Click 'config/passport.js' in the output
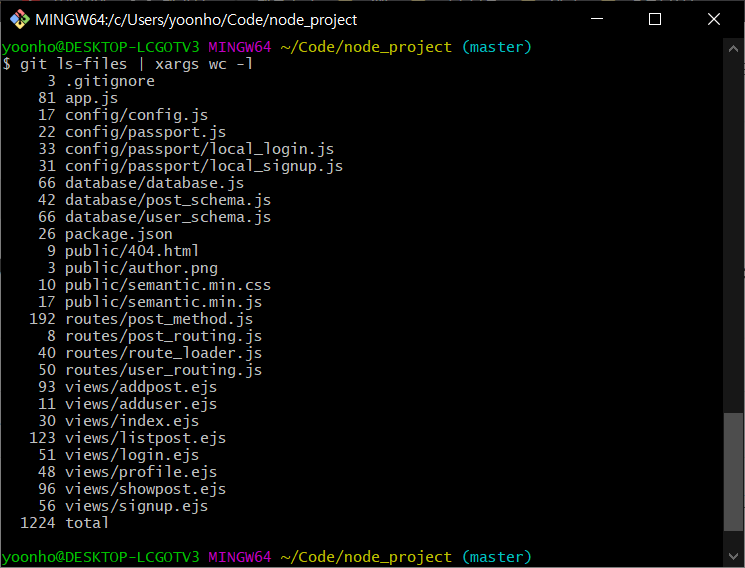The width and height of the screenshot is (745, 568). click(x=145, y=132)
